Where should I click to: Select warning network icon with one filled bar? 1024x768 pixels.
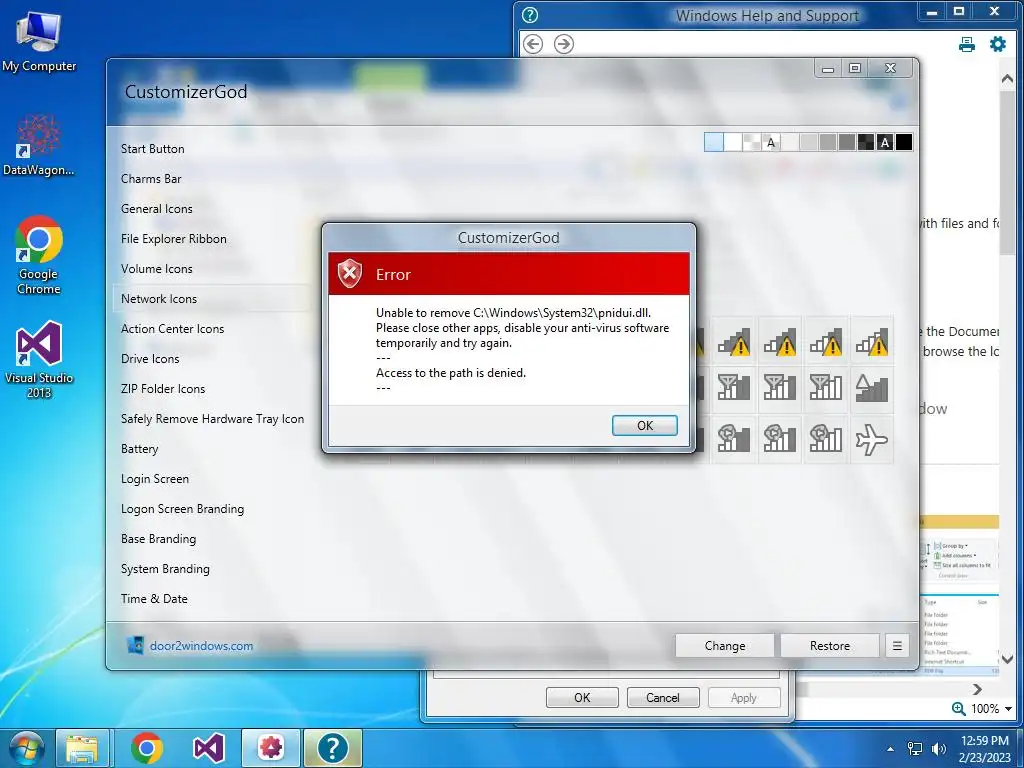[733, 342]
